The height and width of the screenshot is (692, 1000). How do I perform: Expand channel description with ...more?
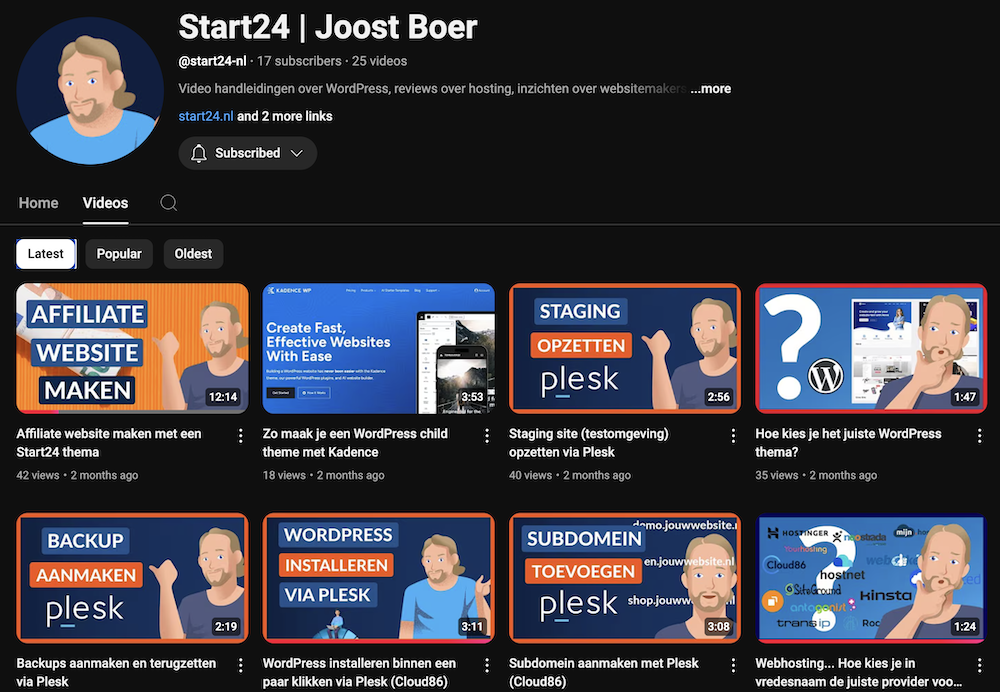coord(711,89)
